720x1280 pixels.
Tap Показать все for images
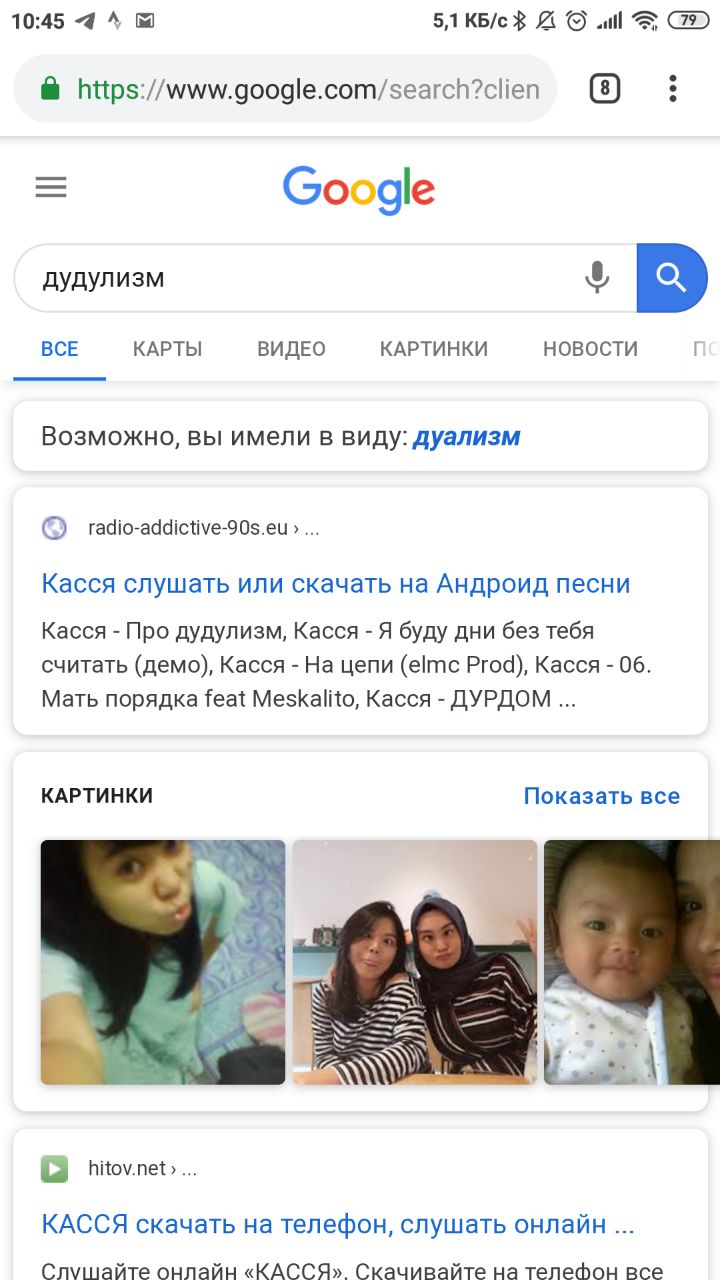pos(602,796)
